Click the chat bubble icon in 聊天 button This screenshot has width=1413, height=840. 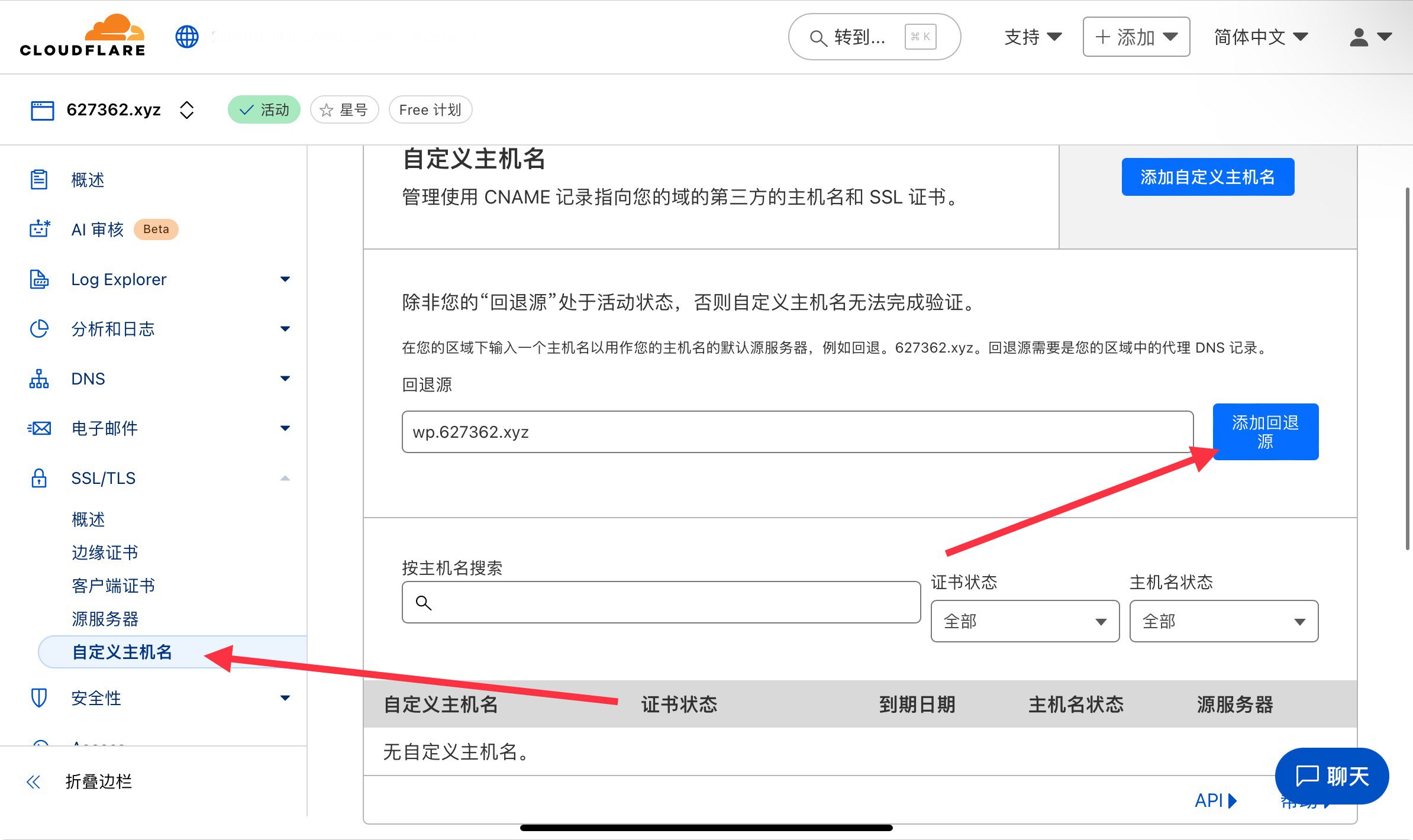tap(1307, 776)
